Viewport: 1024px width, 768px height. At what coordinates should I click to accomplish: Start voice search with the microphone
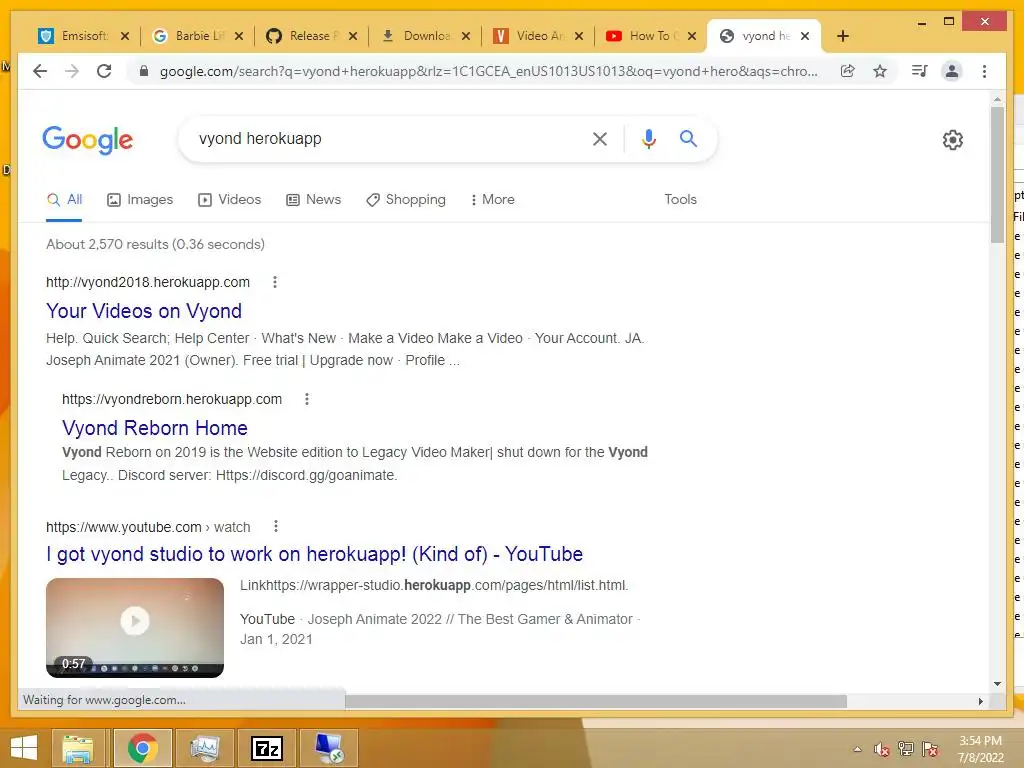tap(648, 138)
